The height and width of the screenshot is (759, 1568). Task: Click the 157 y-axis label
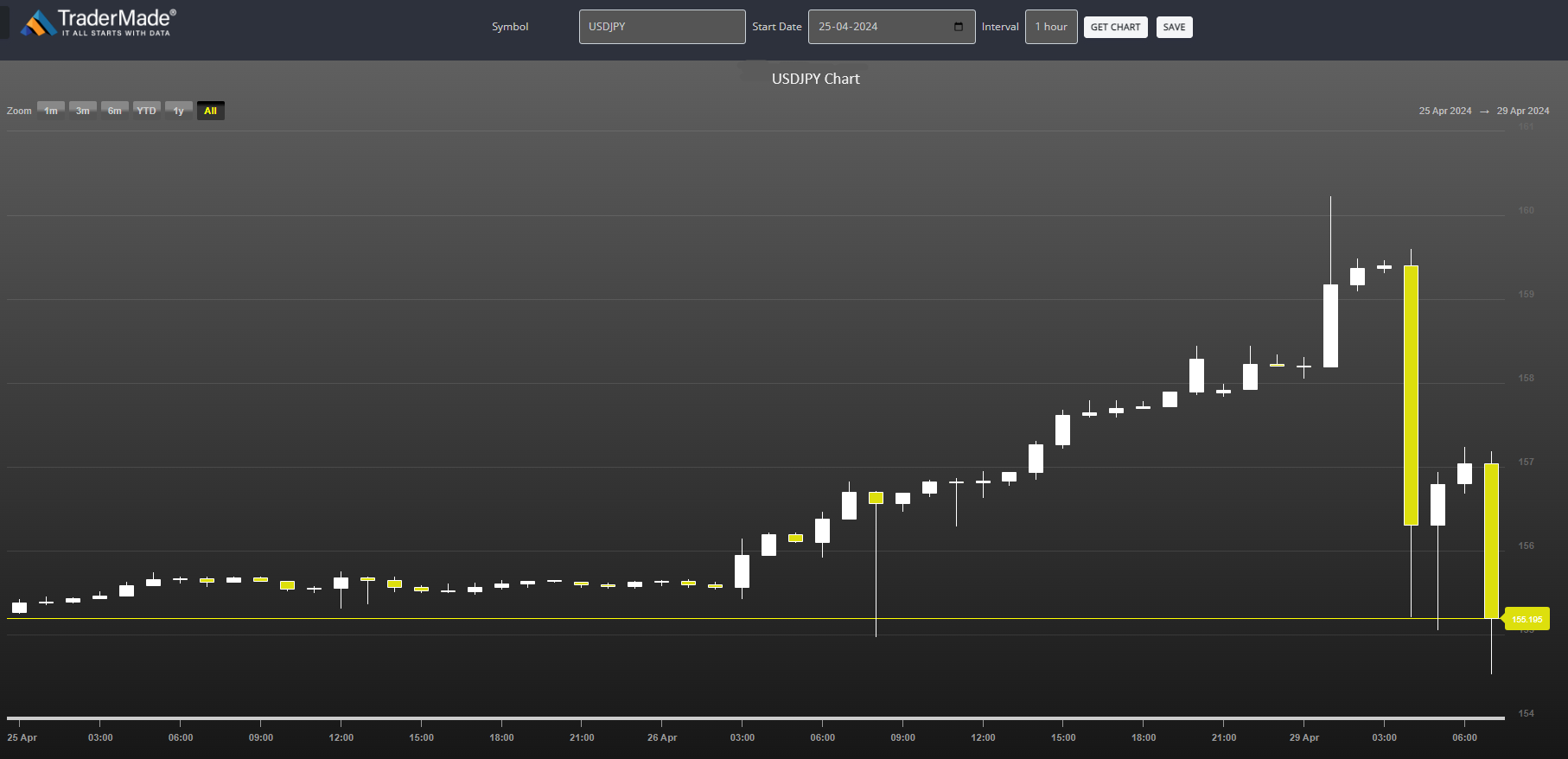[1527, 462]
